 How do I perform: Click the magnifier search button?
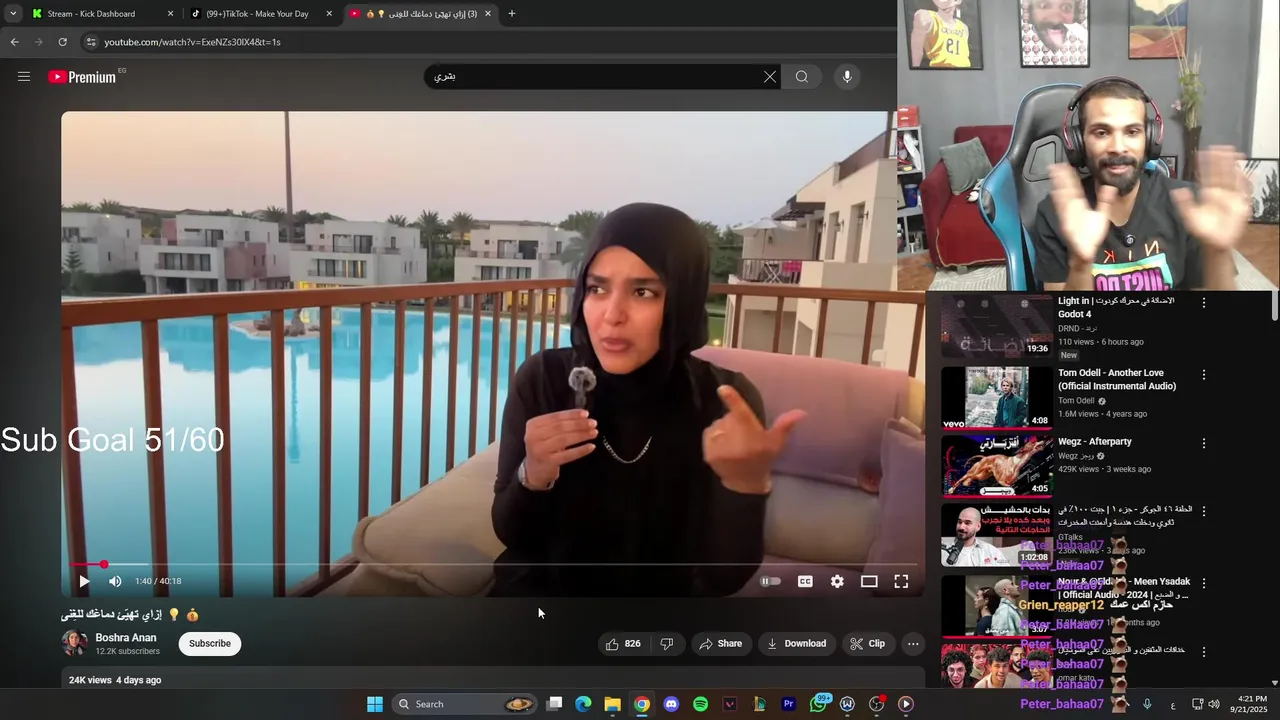coord(802,76)
